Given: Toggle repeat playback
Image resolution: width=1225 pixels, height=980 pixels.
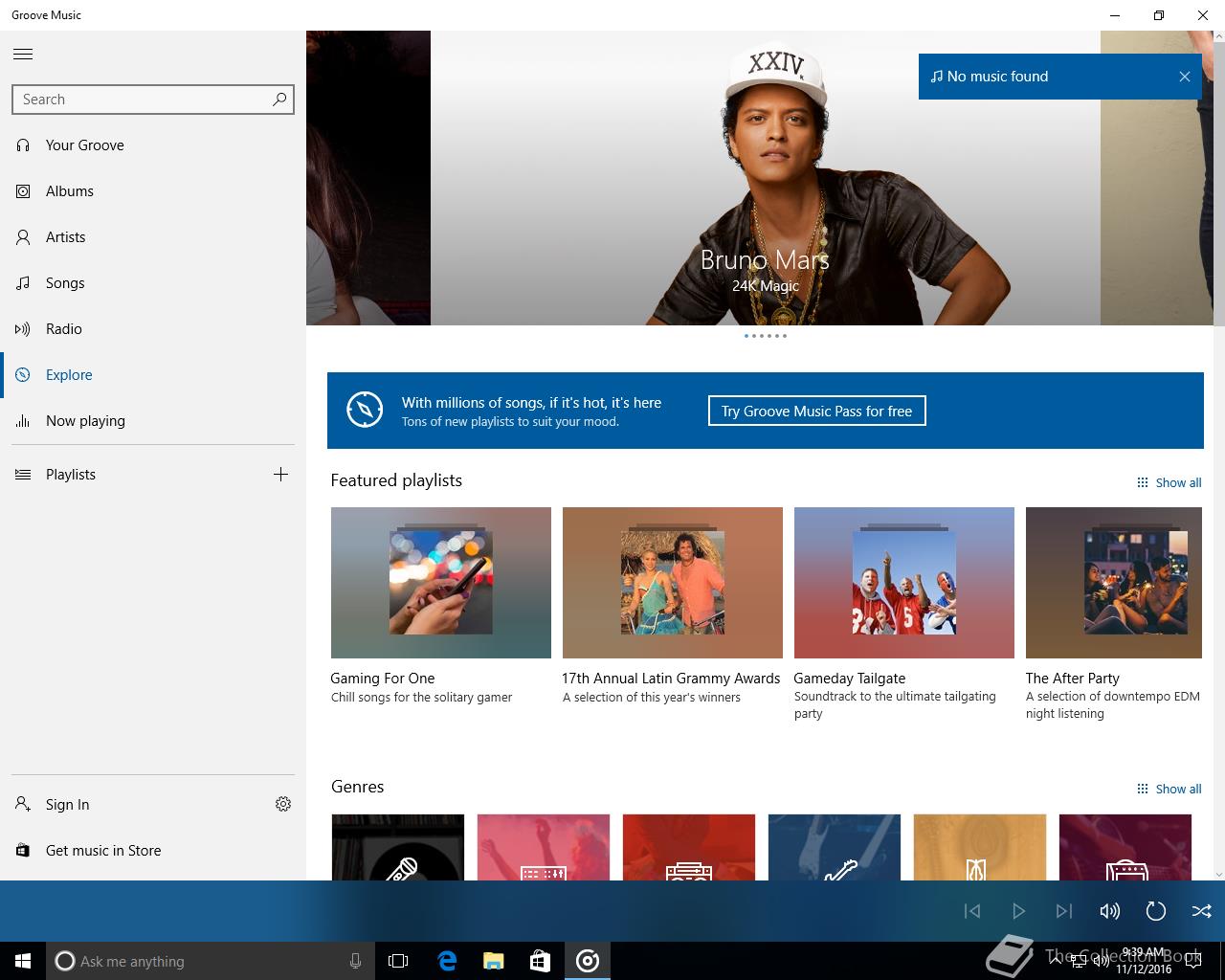Looking at the screenshot, I should (x=1156, y=911).
